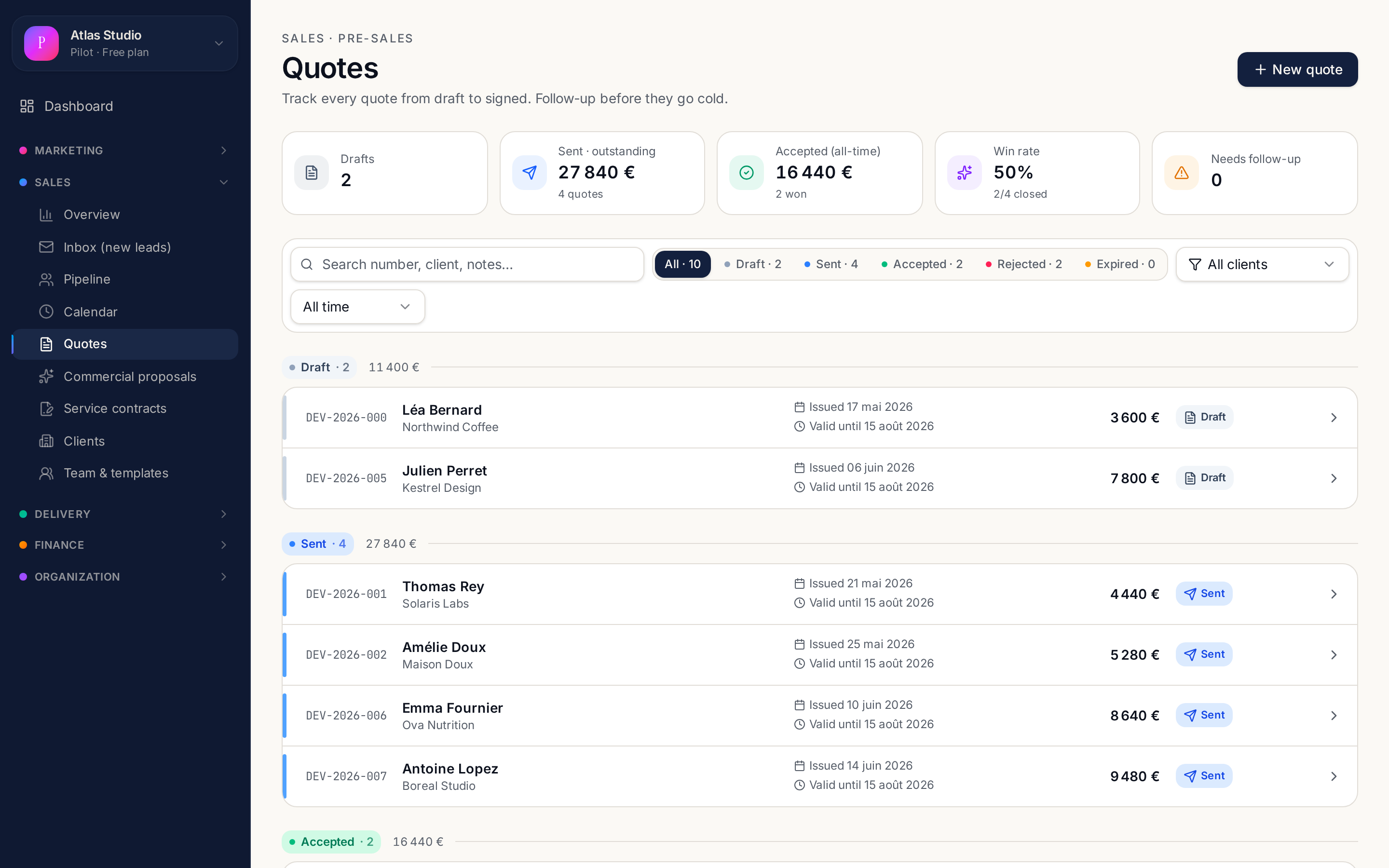Open the All clients filter dropdown
Image resolution: width=1389 pixels, height=868 pixels.
click(1262, 264)
